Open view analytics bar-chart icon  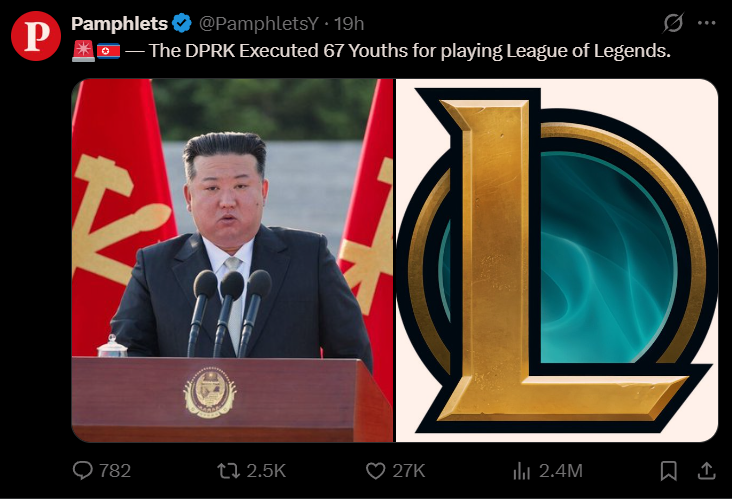[521, 471]
